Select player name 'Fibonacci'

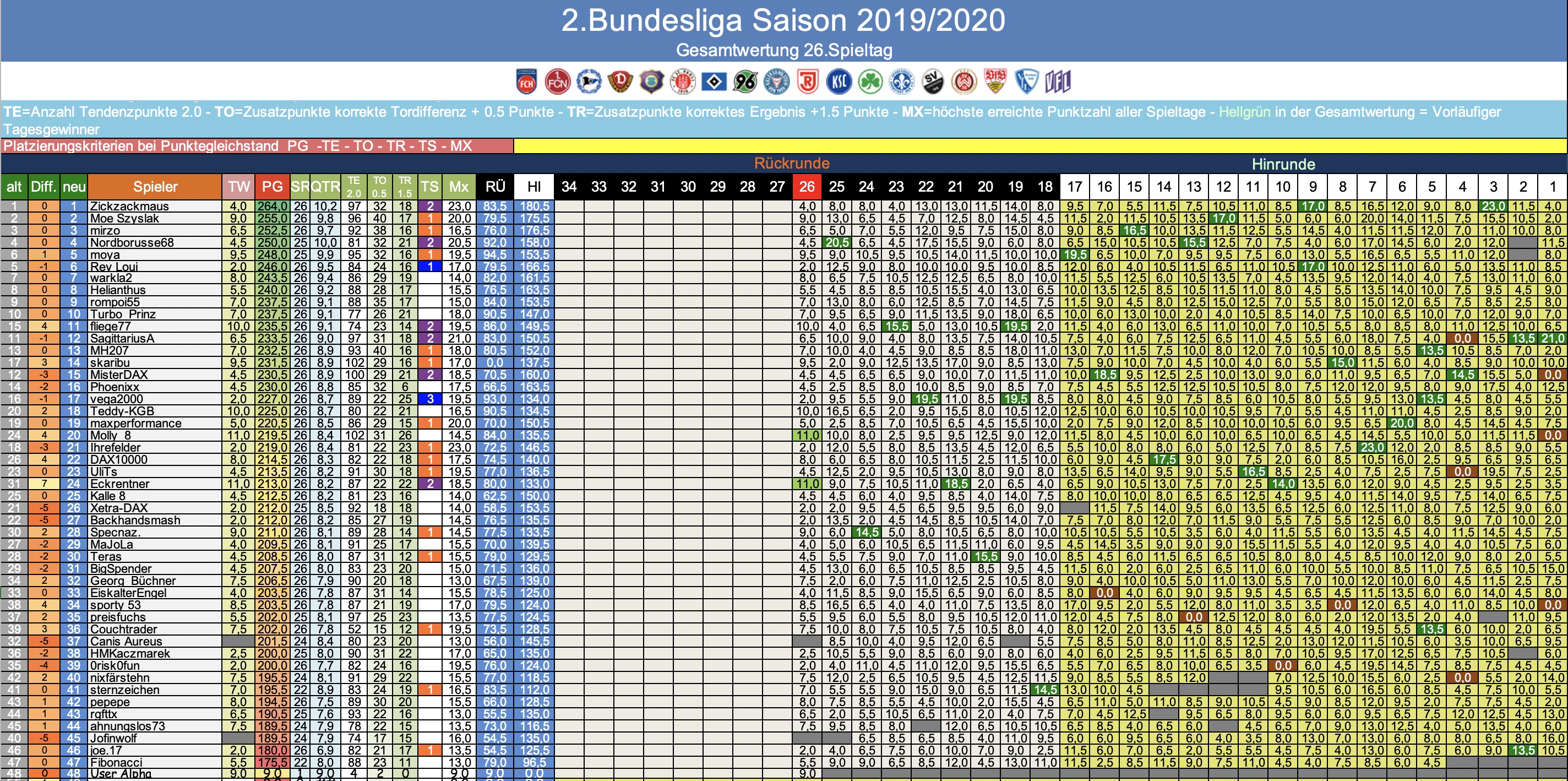coord(116,762)
